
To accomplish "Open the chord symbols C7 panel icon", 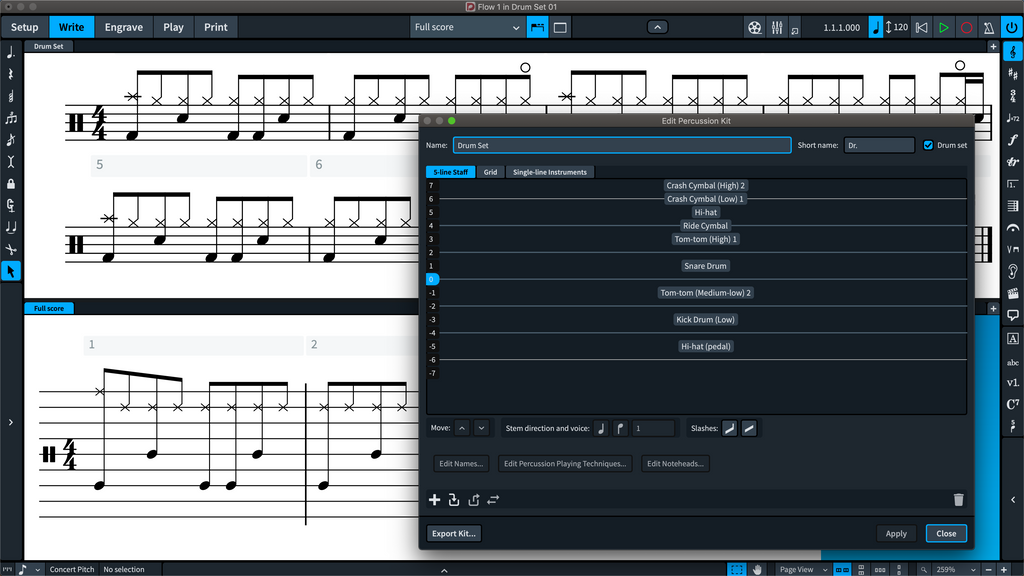I will coord(1013,405).
